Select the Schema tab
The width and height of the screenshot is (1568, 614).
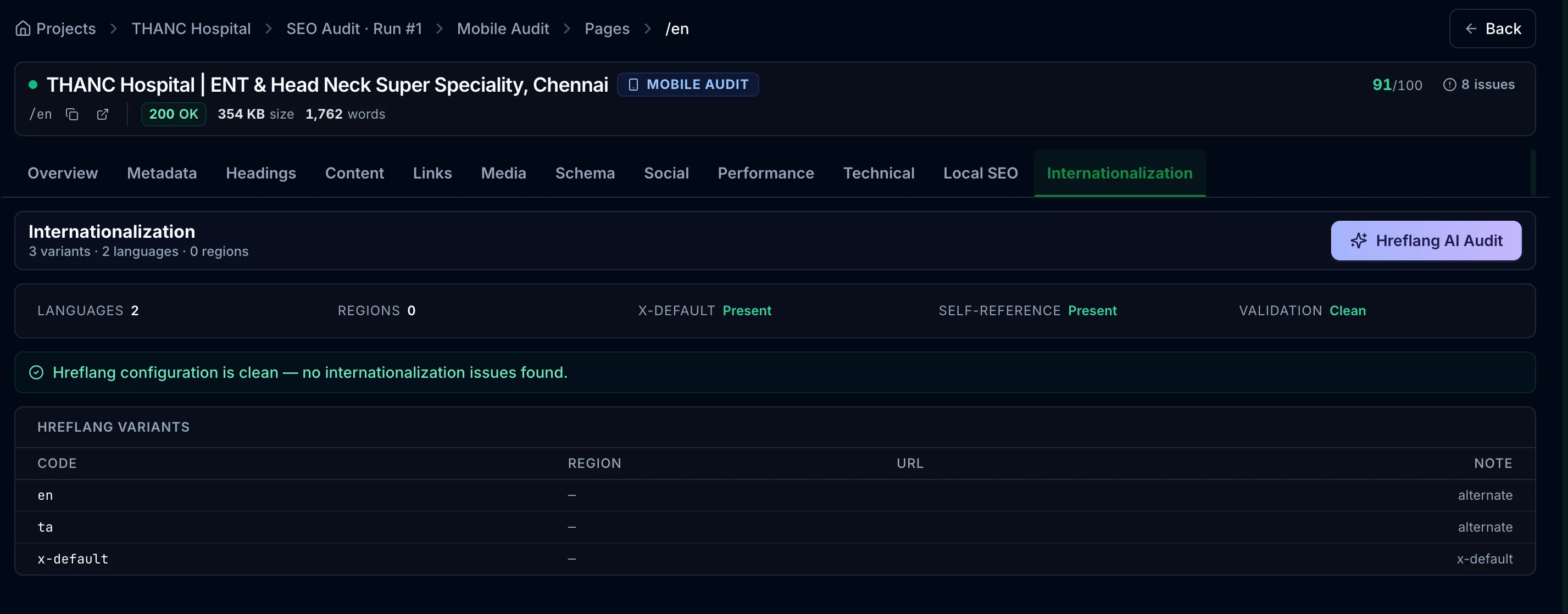[x=585, y=174]
